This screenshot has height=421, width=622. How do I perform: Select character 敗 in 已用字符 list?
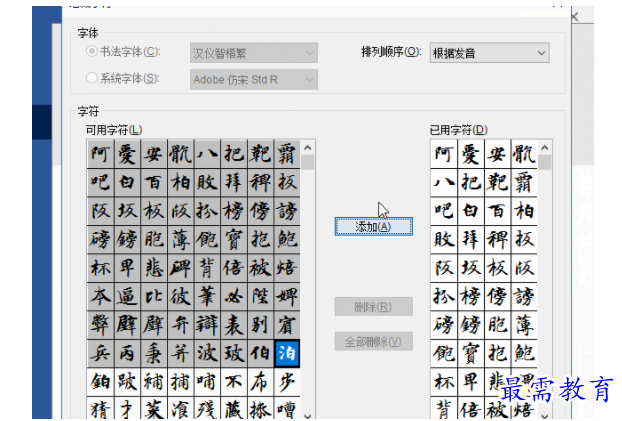[444, 239]
